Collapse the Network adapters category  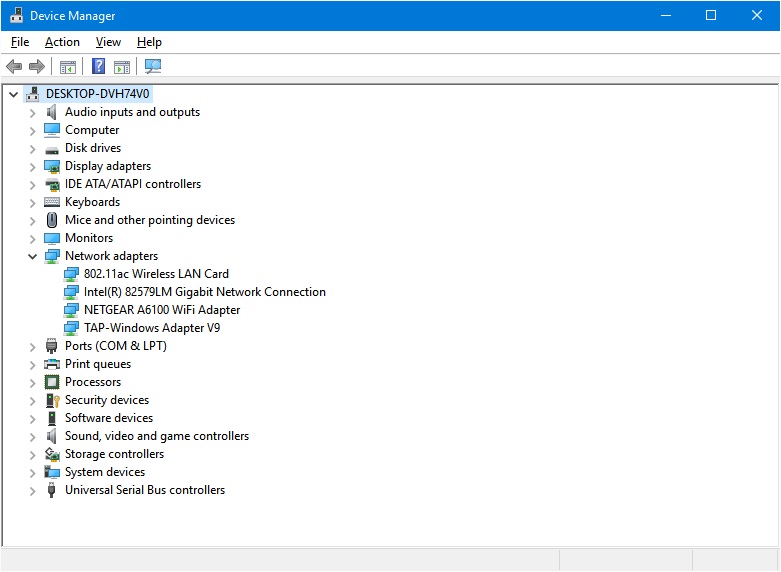32,257
